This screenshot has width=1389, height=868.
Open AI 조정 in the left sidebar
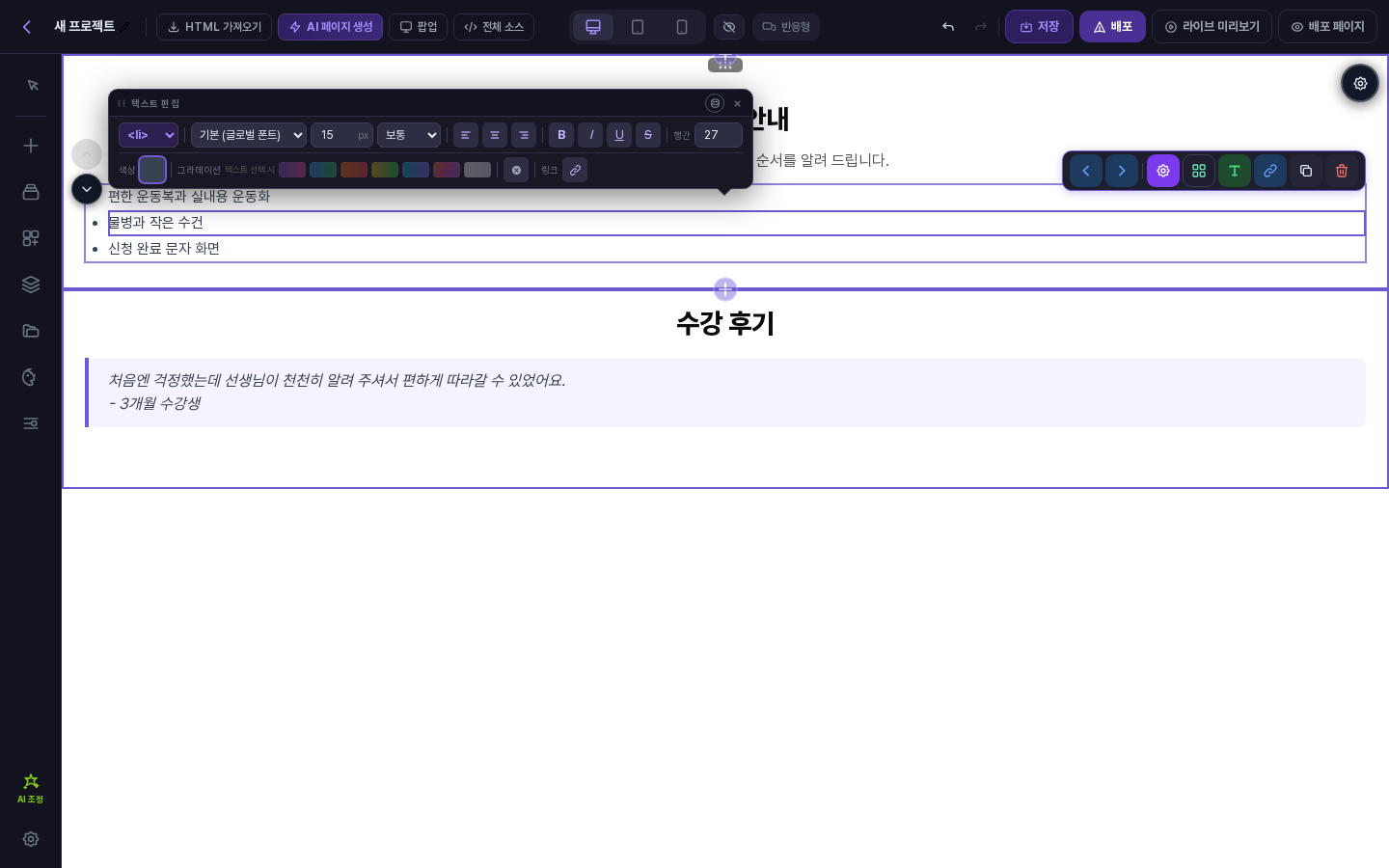pos(31,788)
